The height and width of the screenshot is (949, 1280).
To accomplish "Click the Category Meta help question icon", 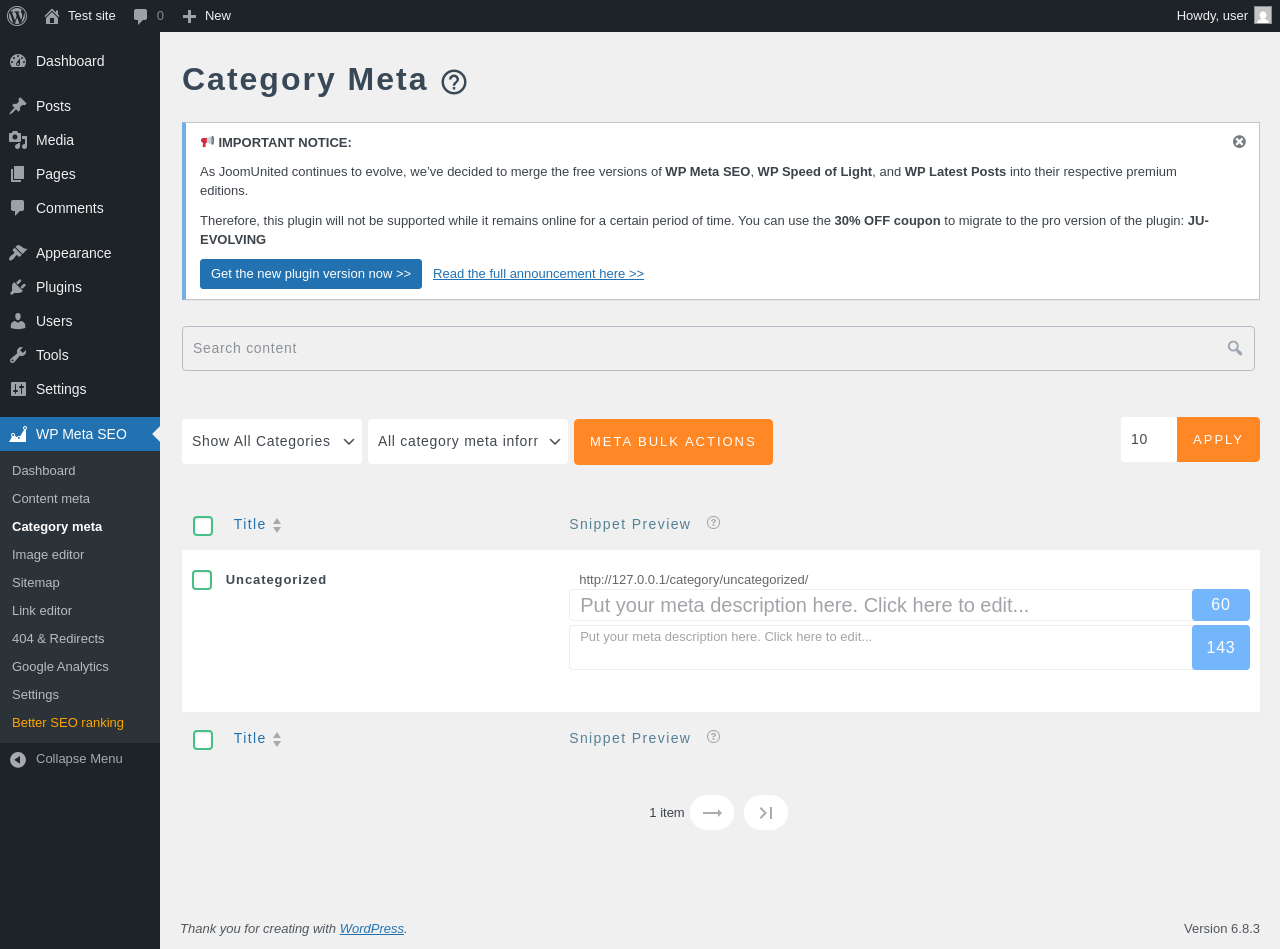I will pos(454,82).
